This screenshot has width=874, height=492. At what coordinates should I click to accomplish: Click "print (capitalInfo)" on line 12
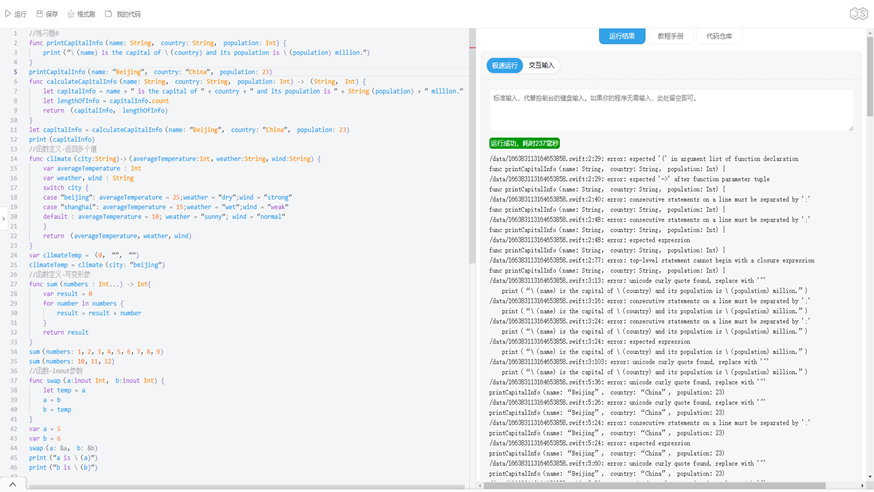[x=62, y=139]
